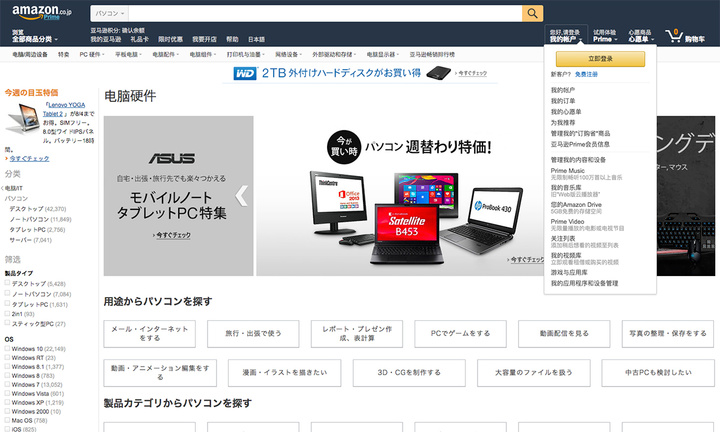Open the 电脑显示器 submenu
The image size is (720, 432).
coord(382,54)
